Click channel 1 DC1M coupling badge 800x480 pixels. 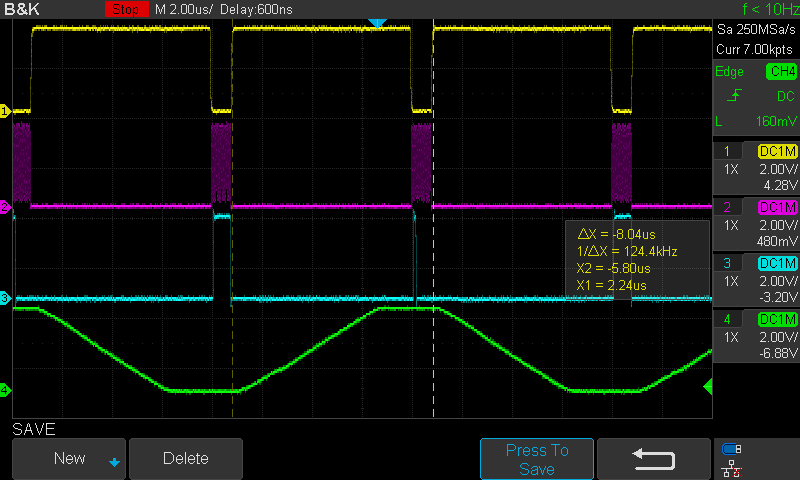tap(778, 151)
